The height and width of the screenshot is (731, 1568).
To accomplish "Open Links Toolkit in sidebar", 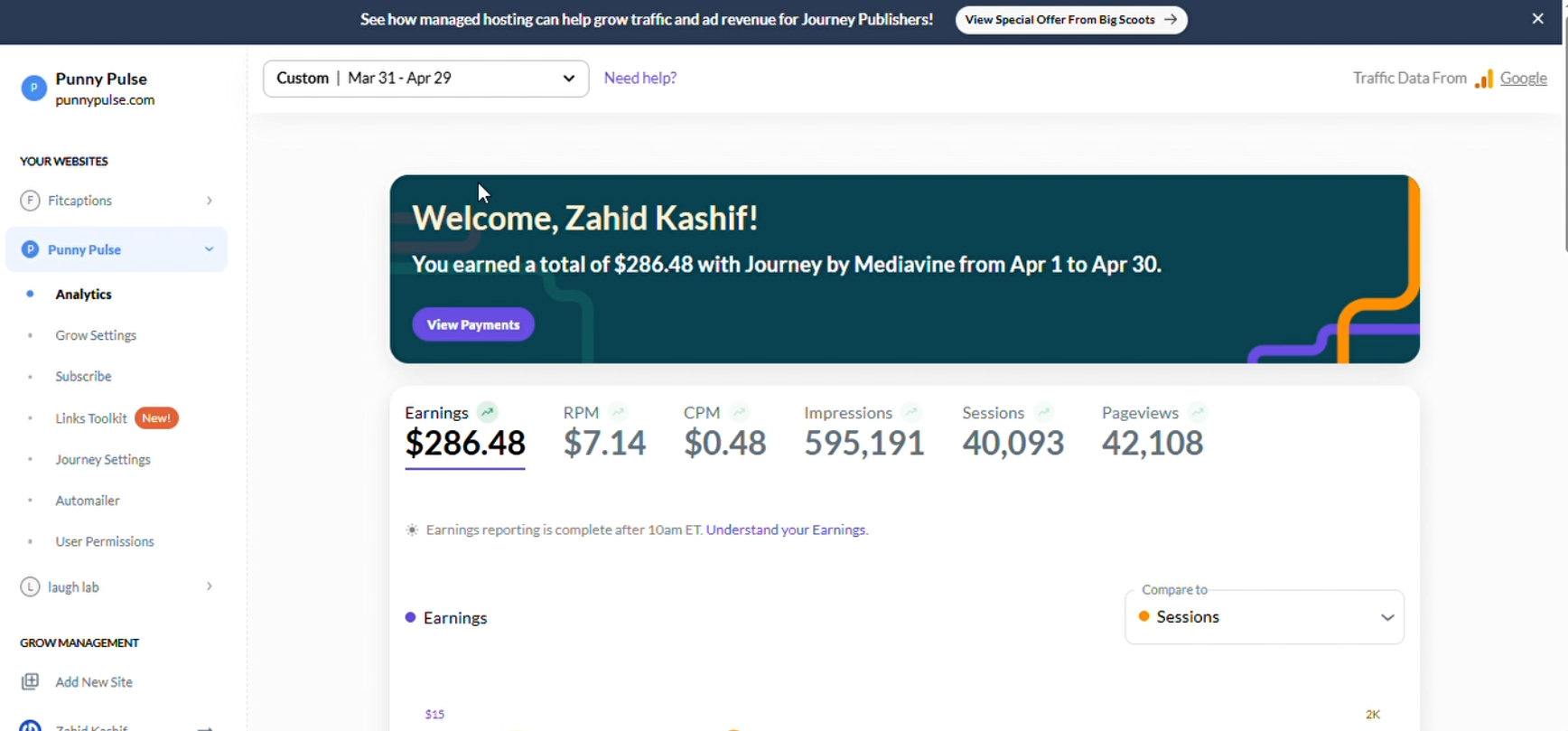I will (91, 418).
